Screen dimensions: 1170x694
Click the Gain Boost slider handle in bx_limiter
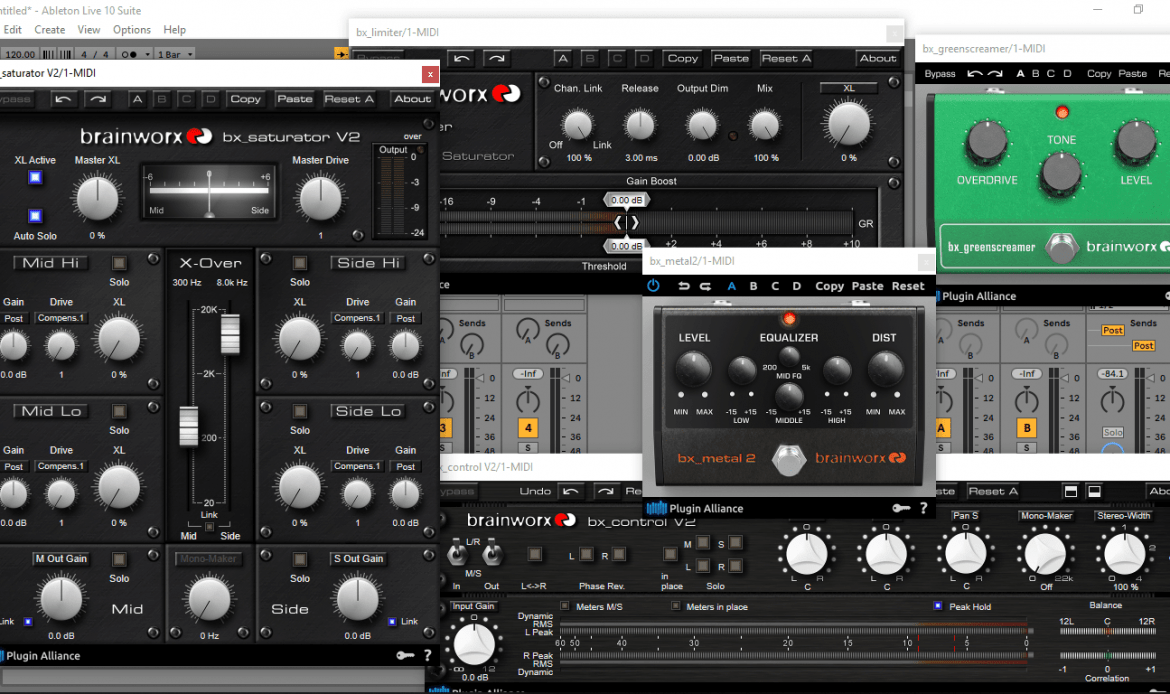[x=626, y=222]
